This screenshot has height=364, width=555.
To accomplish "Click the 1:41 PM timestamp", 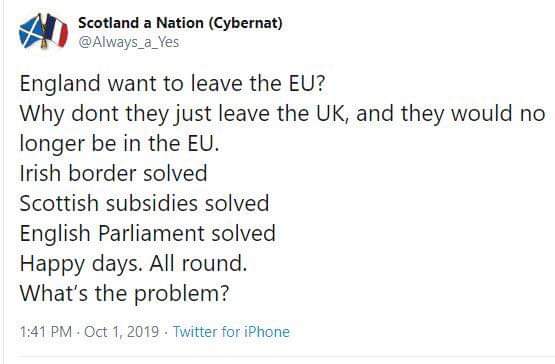I will pos(46,332).
